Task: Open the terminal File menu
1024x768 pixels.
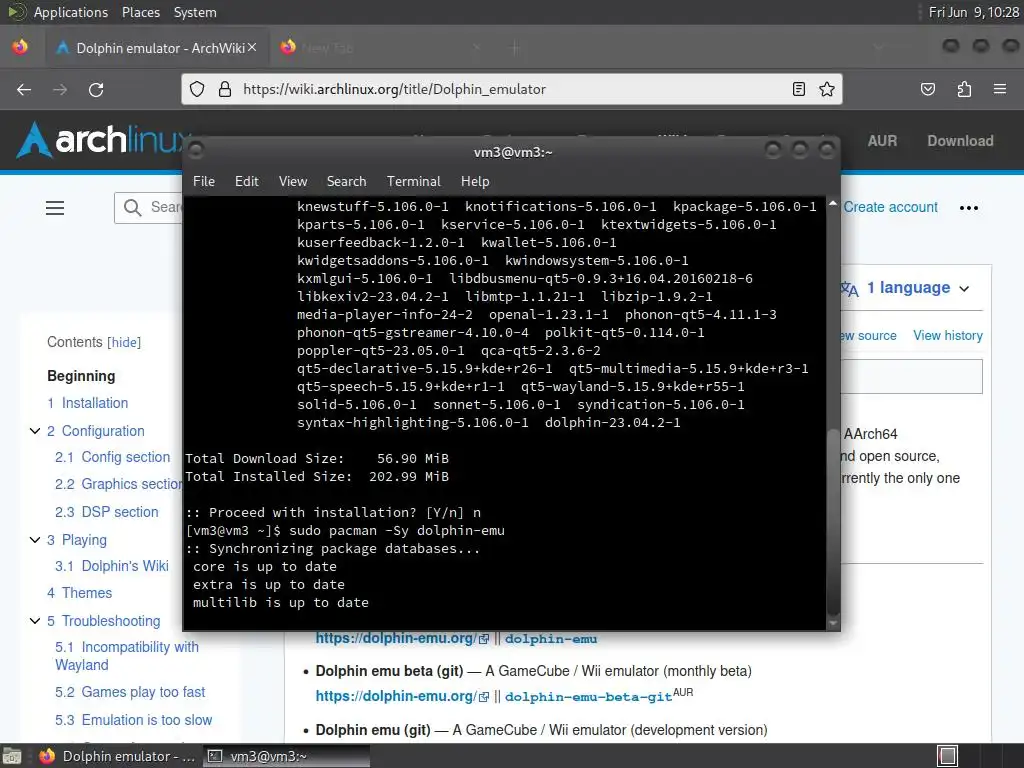Action: [204, 182]
